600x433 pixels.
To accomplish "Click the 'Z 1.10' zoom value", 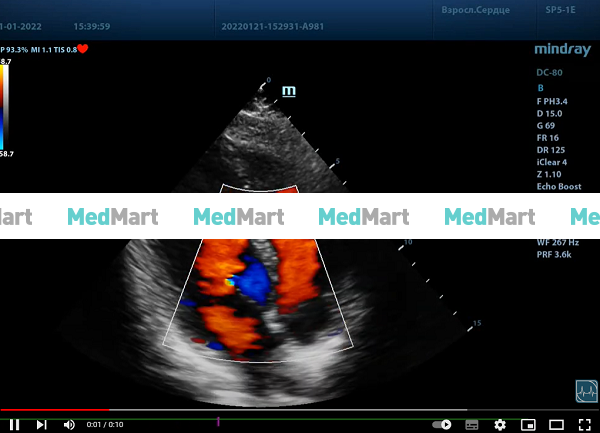I will pos(549,174).
